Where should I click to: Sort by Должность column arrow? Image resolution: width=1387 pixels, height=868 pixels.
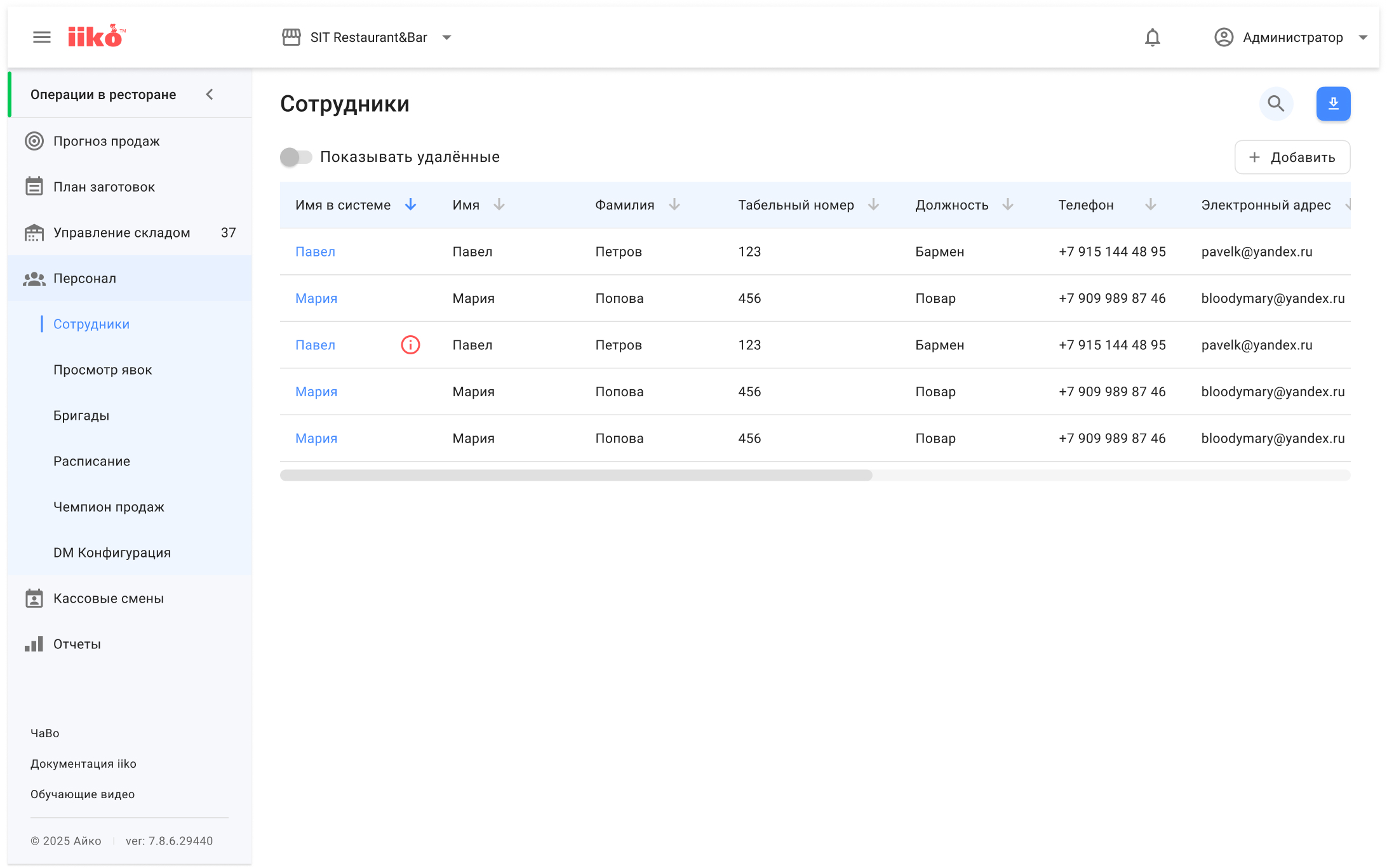[x=1008, y=204]
